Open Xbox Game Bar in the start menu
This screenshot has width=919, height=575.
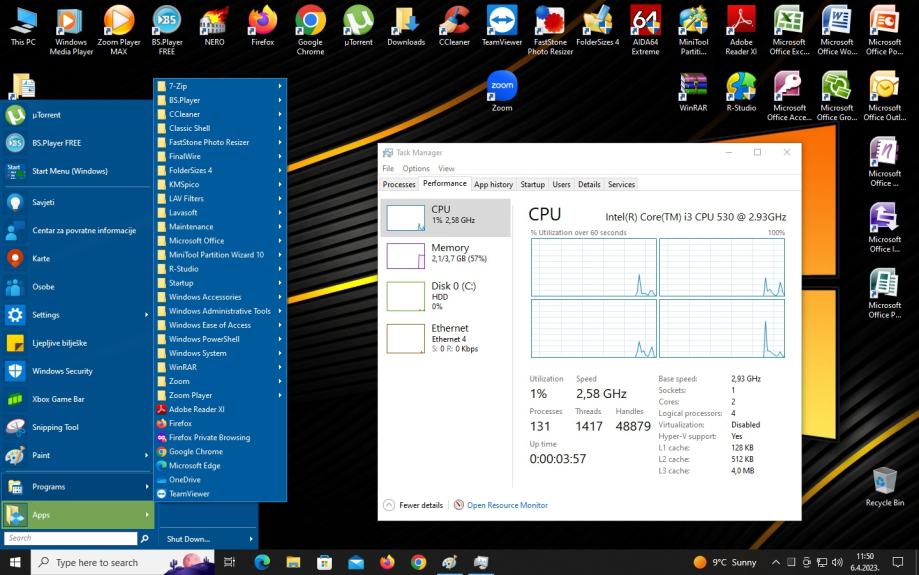[x=77, y=399]
